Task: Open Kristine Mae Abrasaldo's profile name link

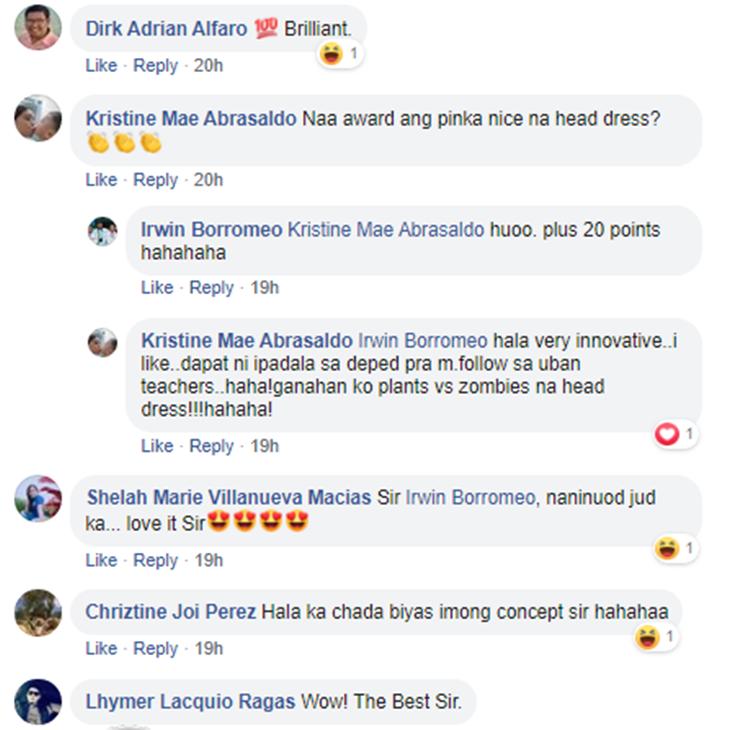Action: [191, 119]
